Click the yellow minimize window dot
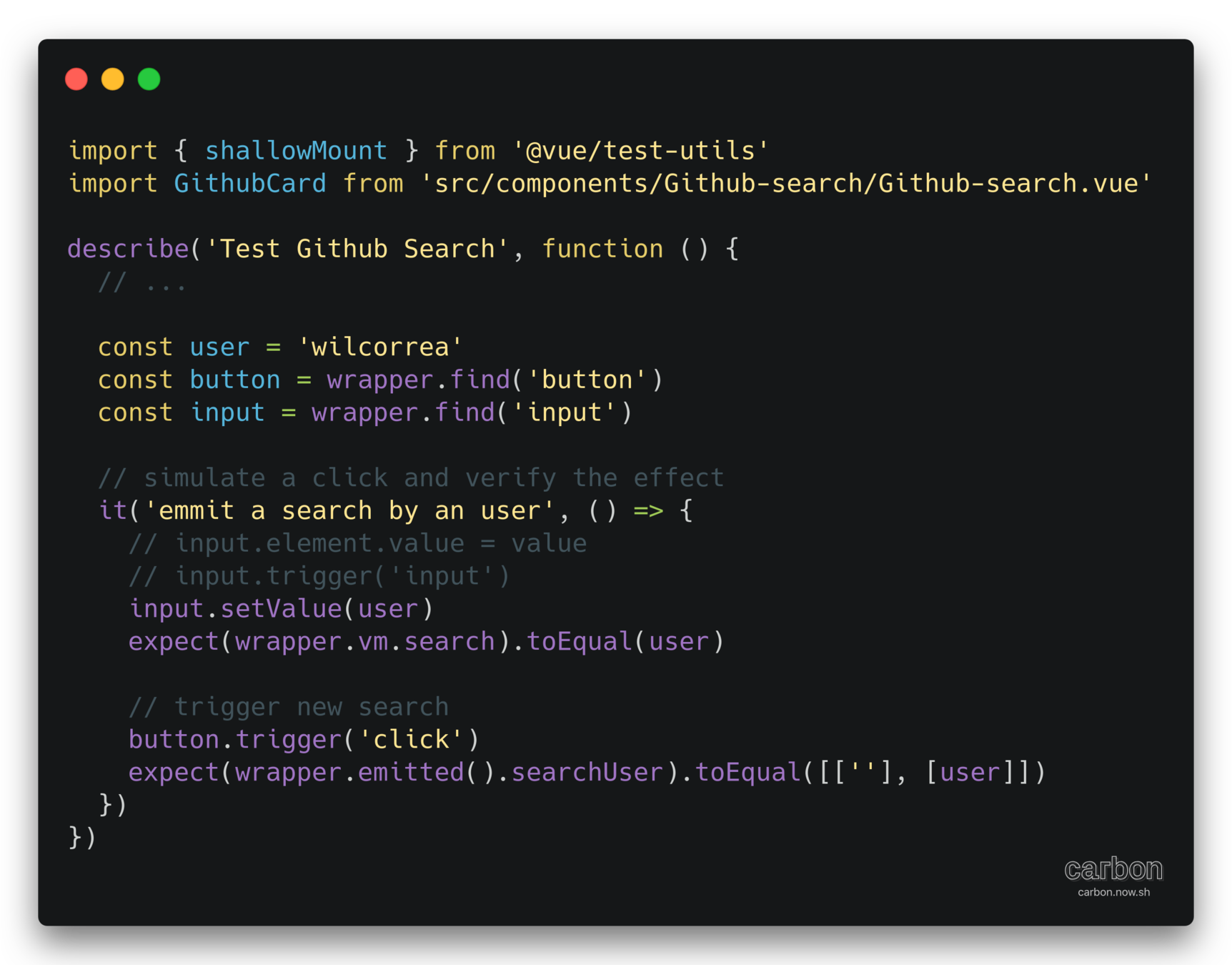The height and width of the screenshot is (965, 1232). pyautogui.click(x=113, y=79)
